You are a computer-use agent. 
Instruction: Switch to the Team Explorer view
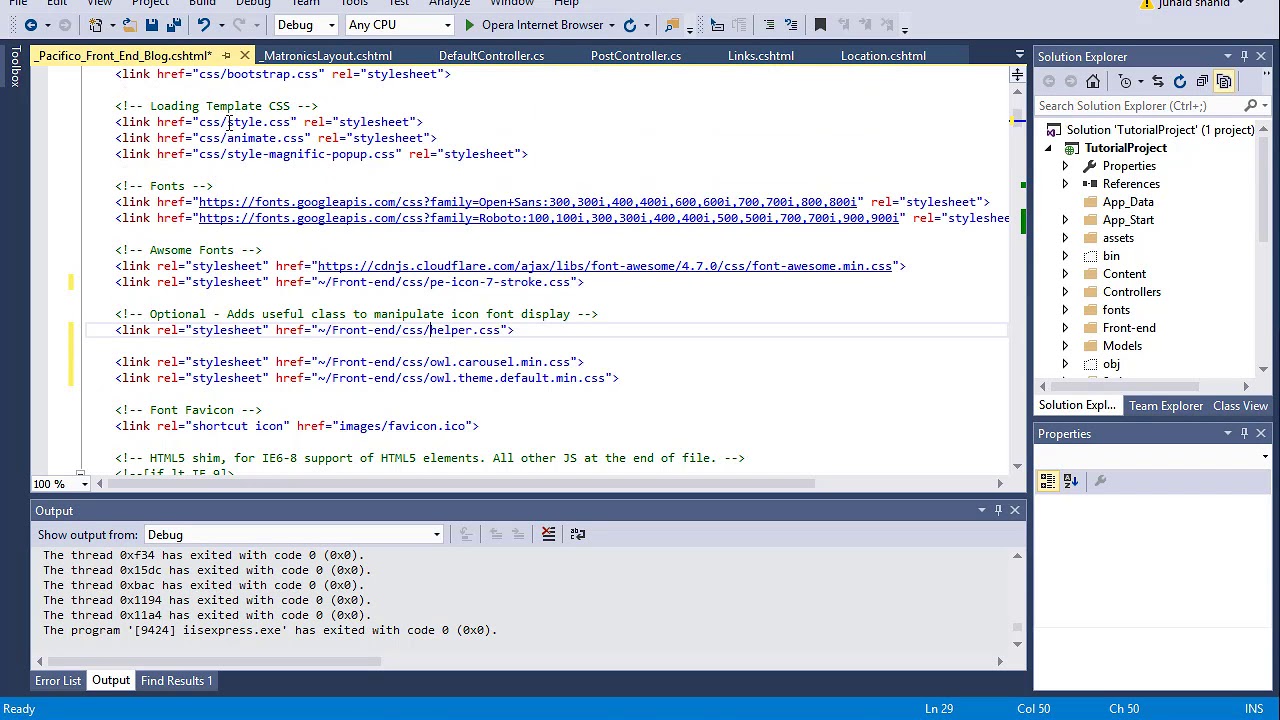coord(1165,405)
